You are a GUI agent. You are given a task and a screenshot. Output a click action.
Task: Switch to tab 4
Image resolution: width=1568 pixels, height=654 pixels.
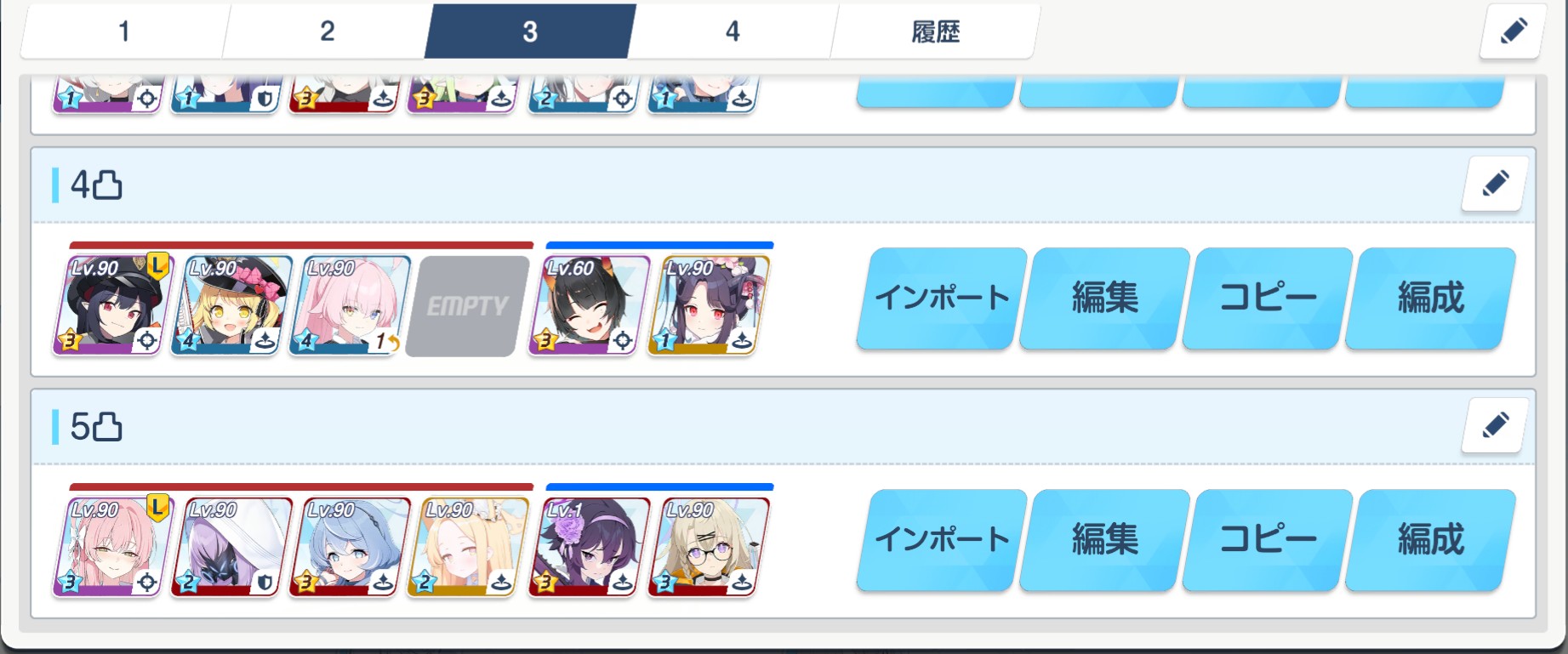[x=733, y=31]
